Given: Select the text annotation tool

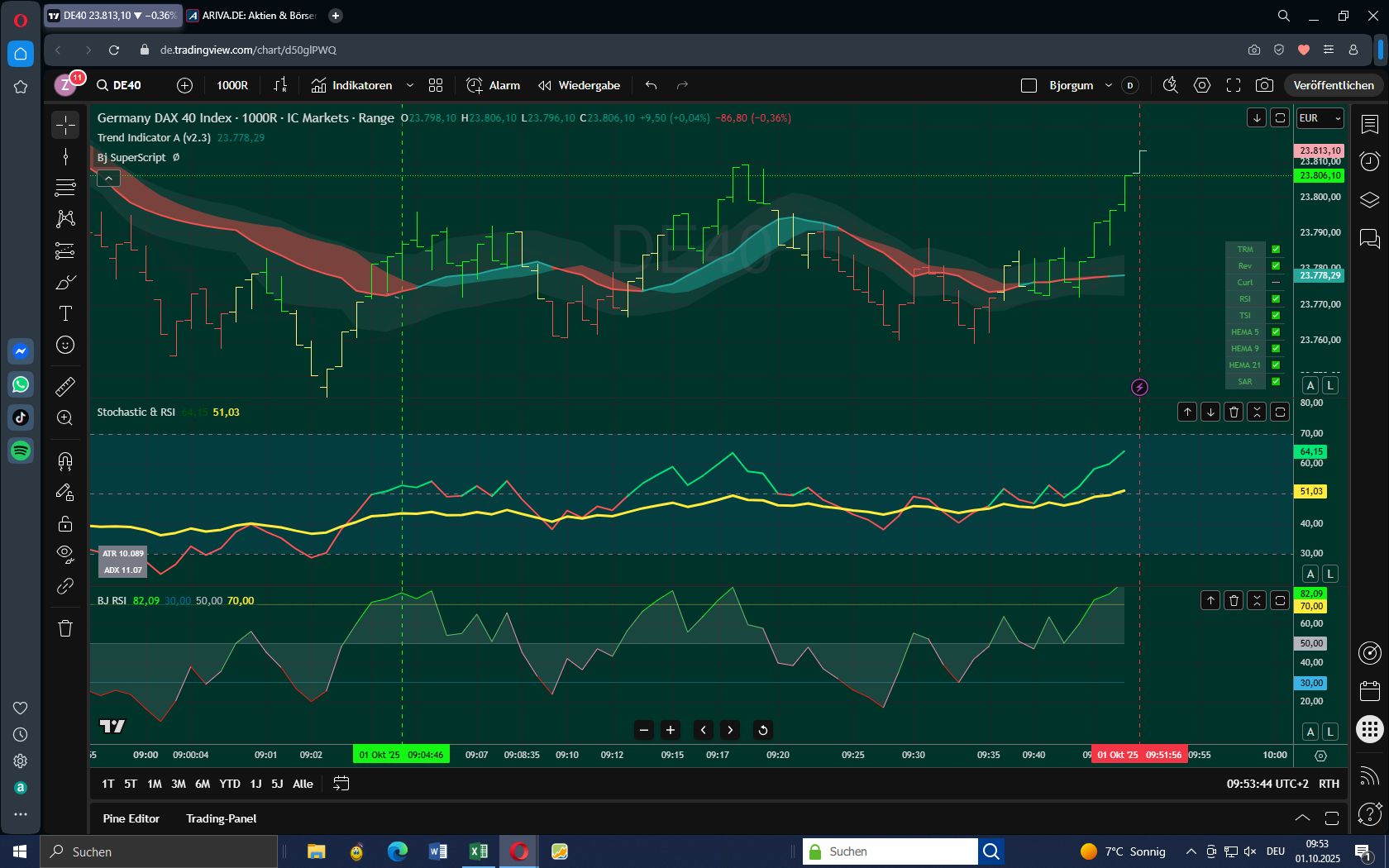Looking at the screenshot, I should pos(64,313).
